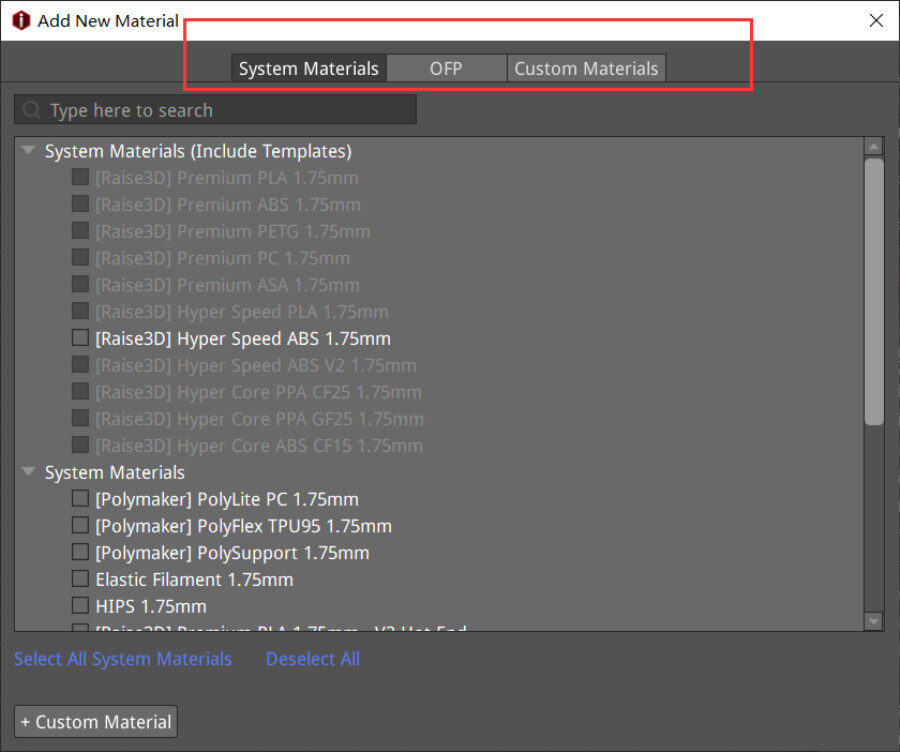Click the search magnifier icon
900x752 pixels.
tap(32, 110)
